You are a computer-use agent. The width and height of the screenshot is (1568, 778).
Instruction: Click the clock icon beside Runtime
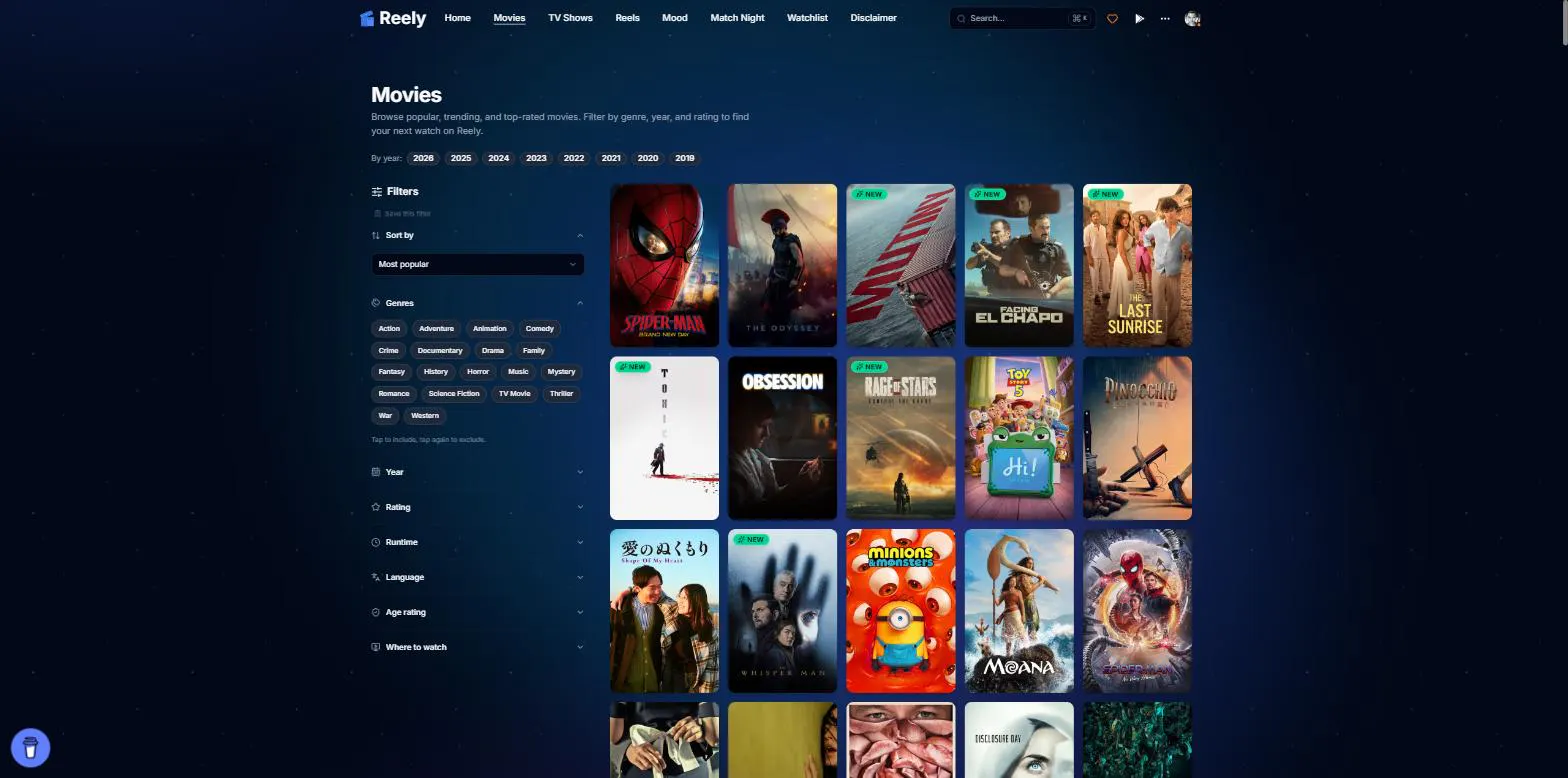click(x=376, y=542)
